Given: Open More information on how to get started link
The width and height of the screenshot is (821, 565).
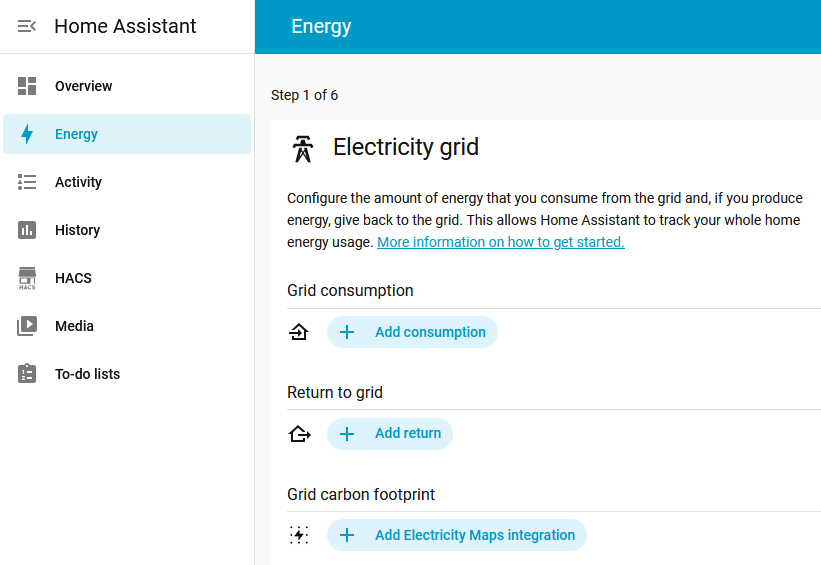Looking at the screenshot, I should point(501,242).
